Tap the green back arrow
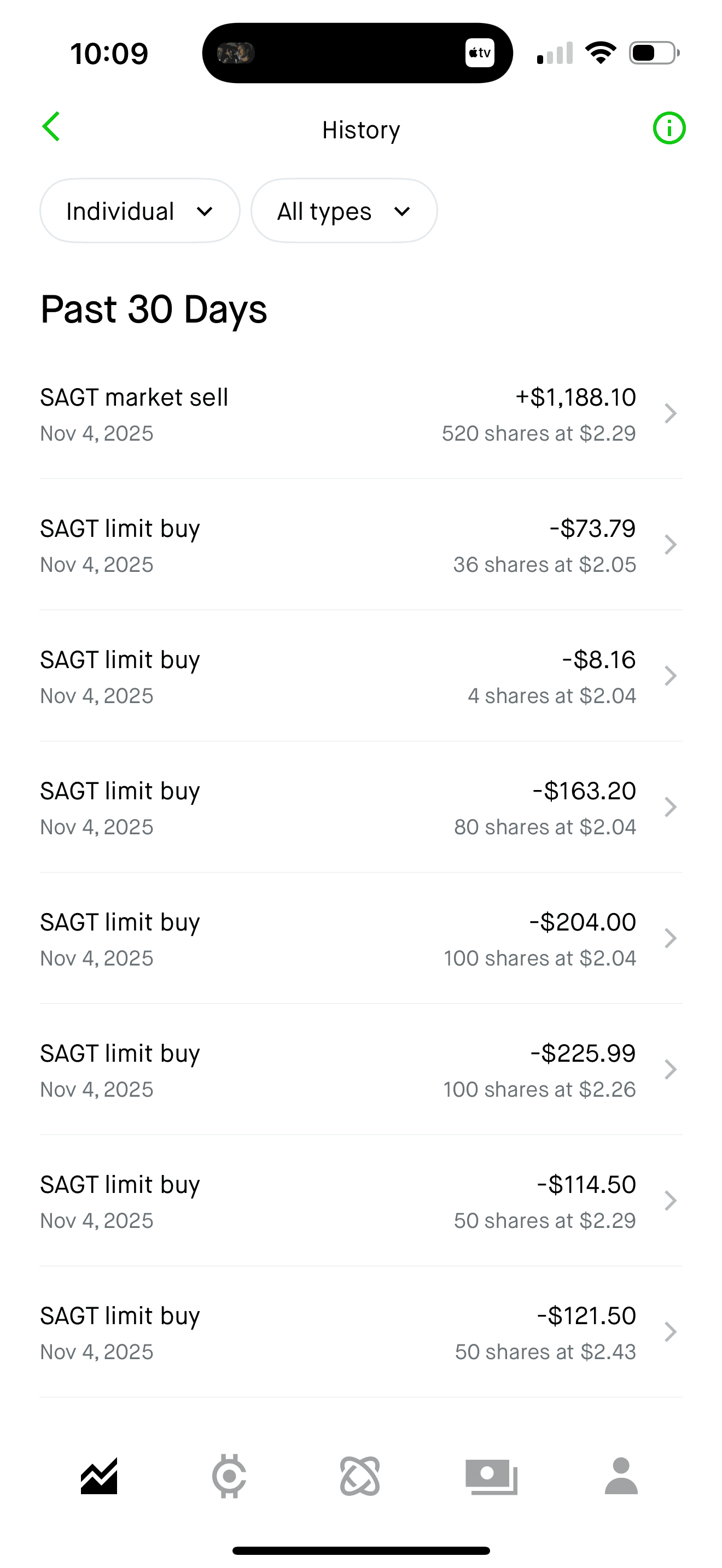Image resolution: width=722 pixels, height=1568 pixels. [51, 127]
